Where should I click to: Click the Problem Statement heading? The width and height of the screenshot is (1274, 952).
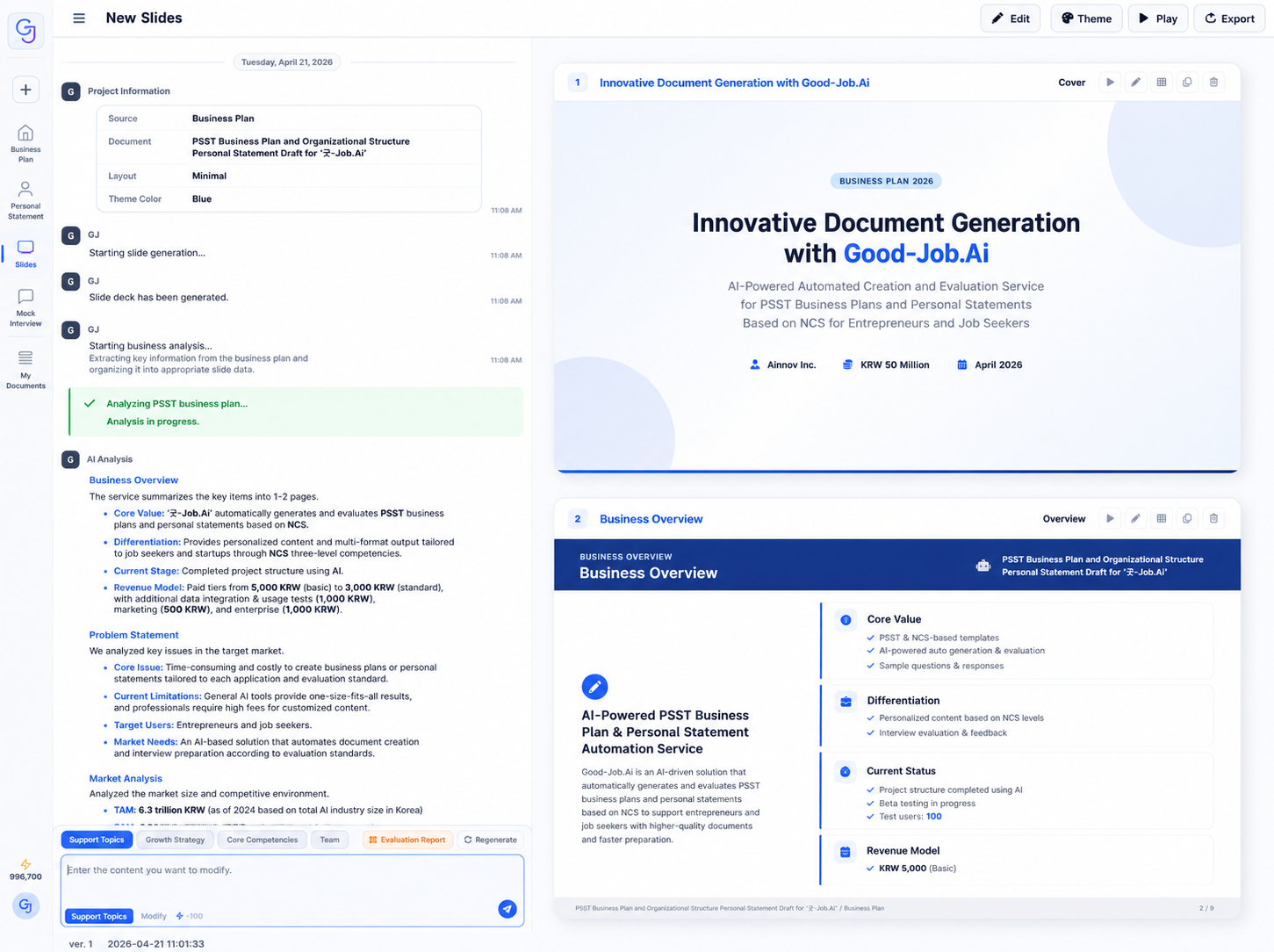133,635
